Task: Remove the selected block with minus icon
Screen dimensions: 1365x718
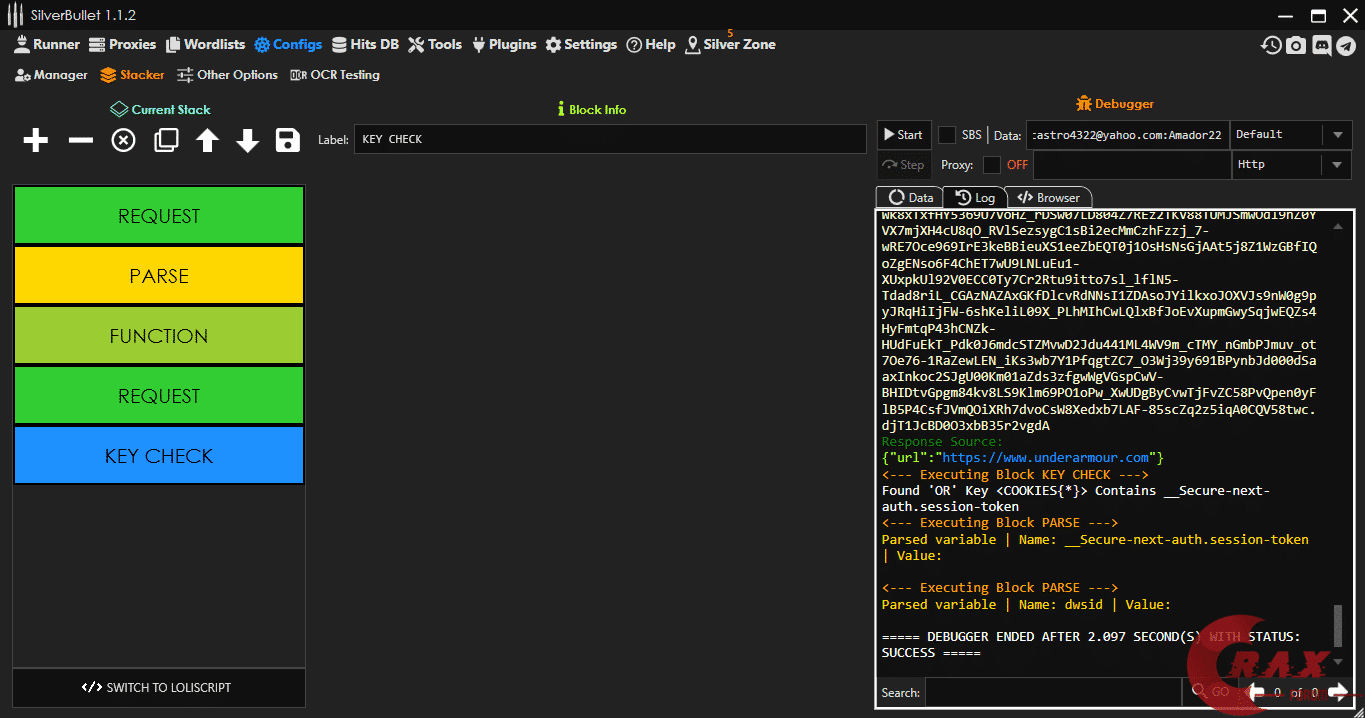Action: pos(80,141)
